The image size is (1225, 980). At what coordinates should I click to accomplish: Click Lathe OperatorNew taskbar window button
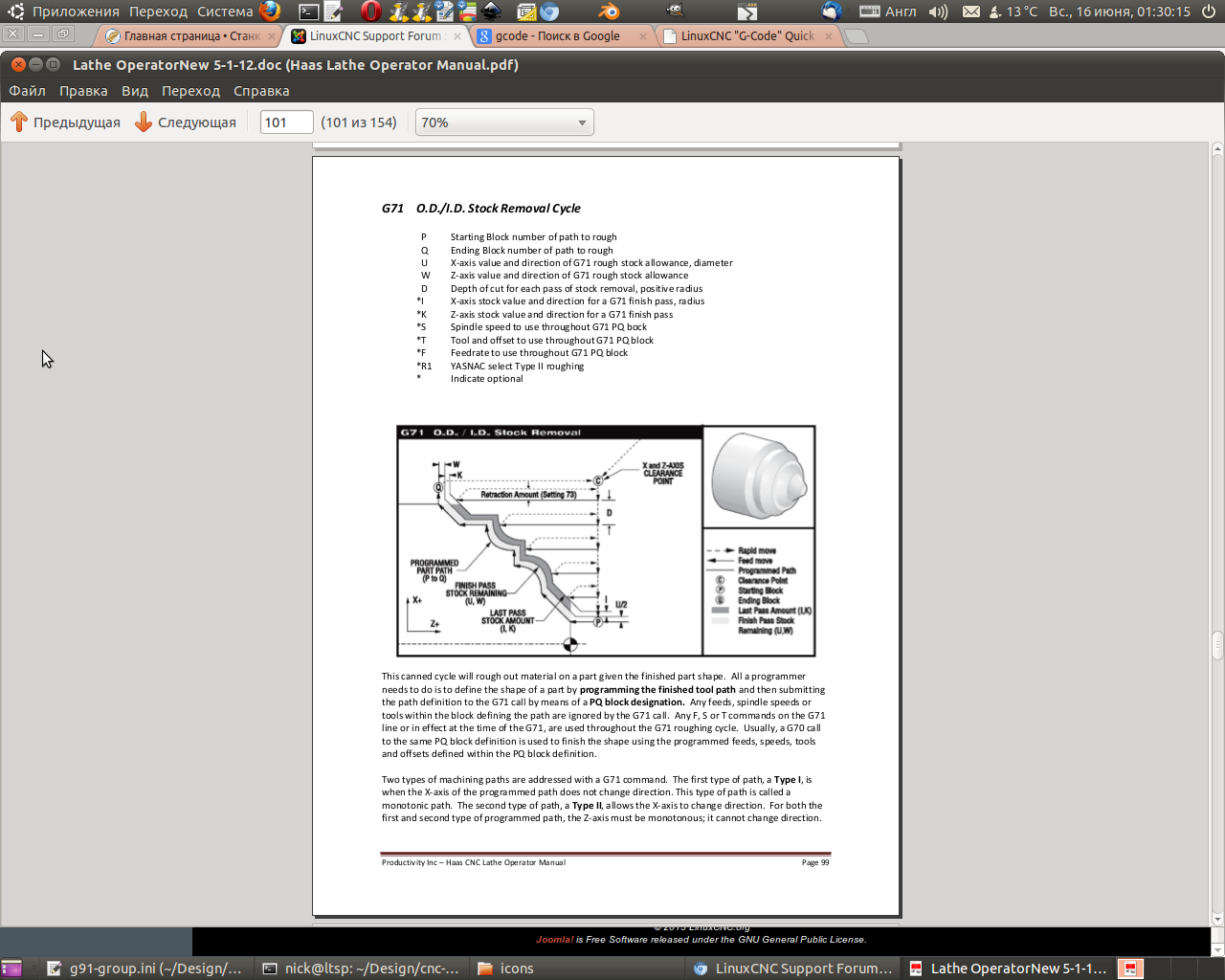click(x=1008, y=969)
